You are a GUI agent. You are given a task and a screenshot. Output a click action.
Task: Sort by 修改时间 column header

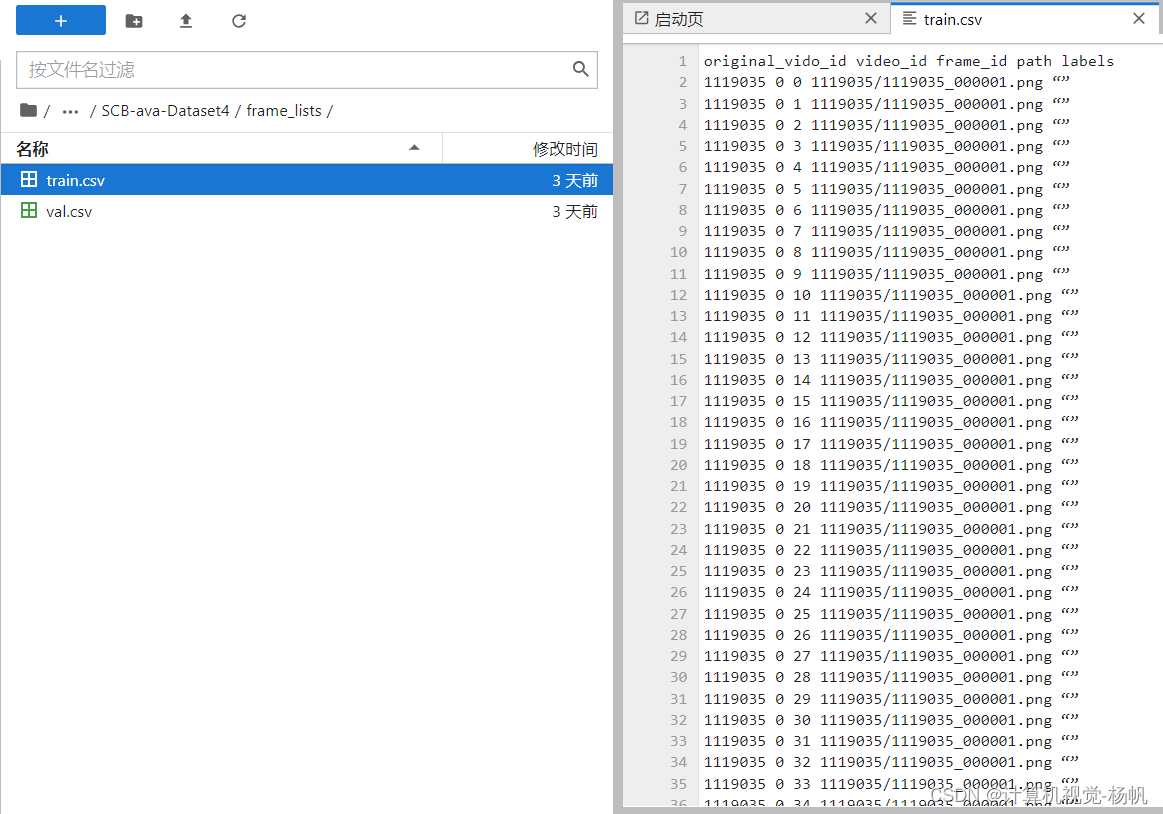tap(528, 149)
